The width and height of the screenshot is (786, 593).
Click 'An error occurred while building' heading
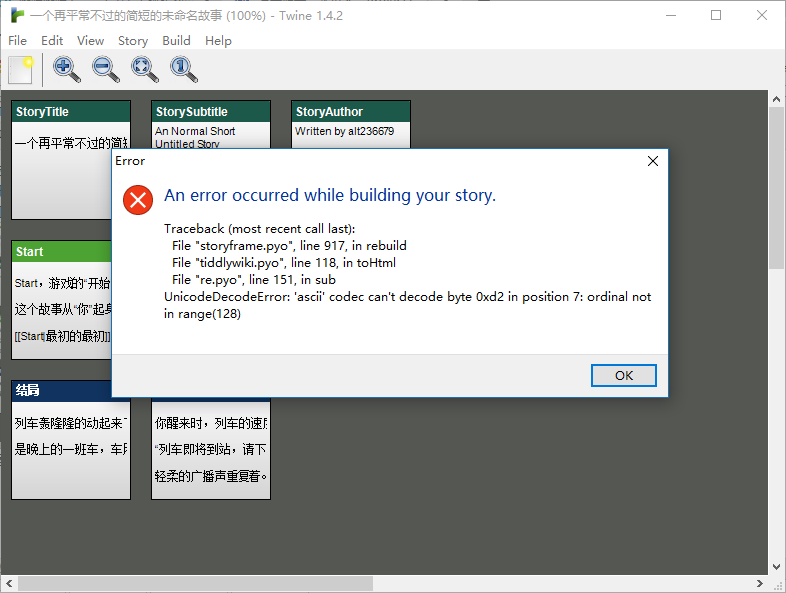330,195
